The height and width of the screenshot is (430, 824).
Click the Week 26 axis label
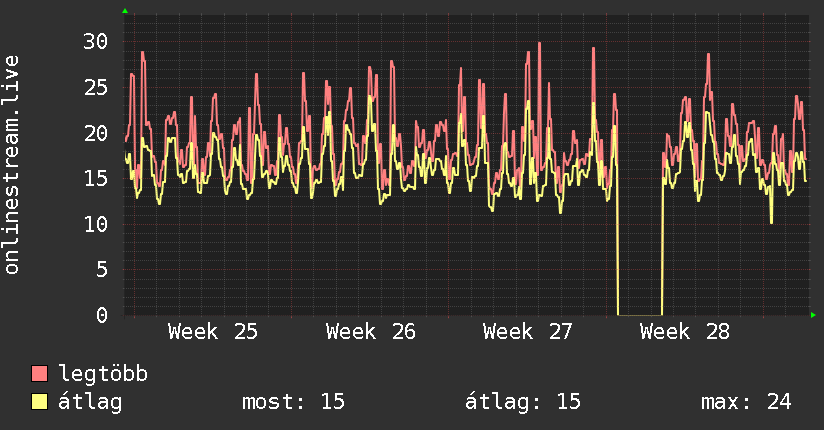370,332
